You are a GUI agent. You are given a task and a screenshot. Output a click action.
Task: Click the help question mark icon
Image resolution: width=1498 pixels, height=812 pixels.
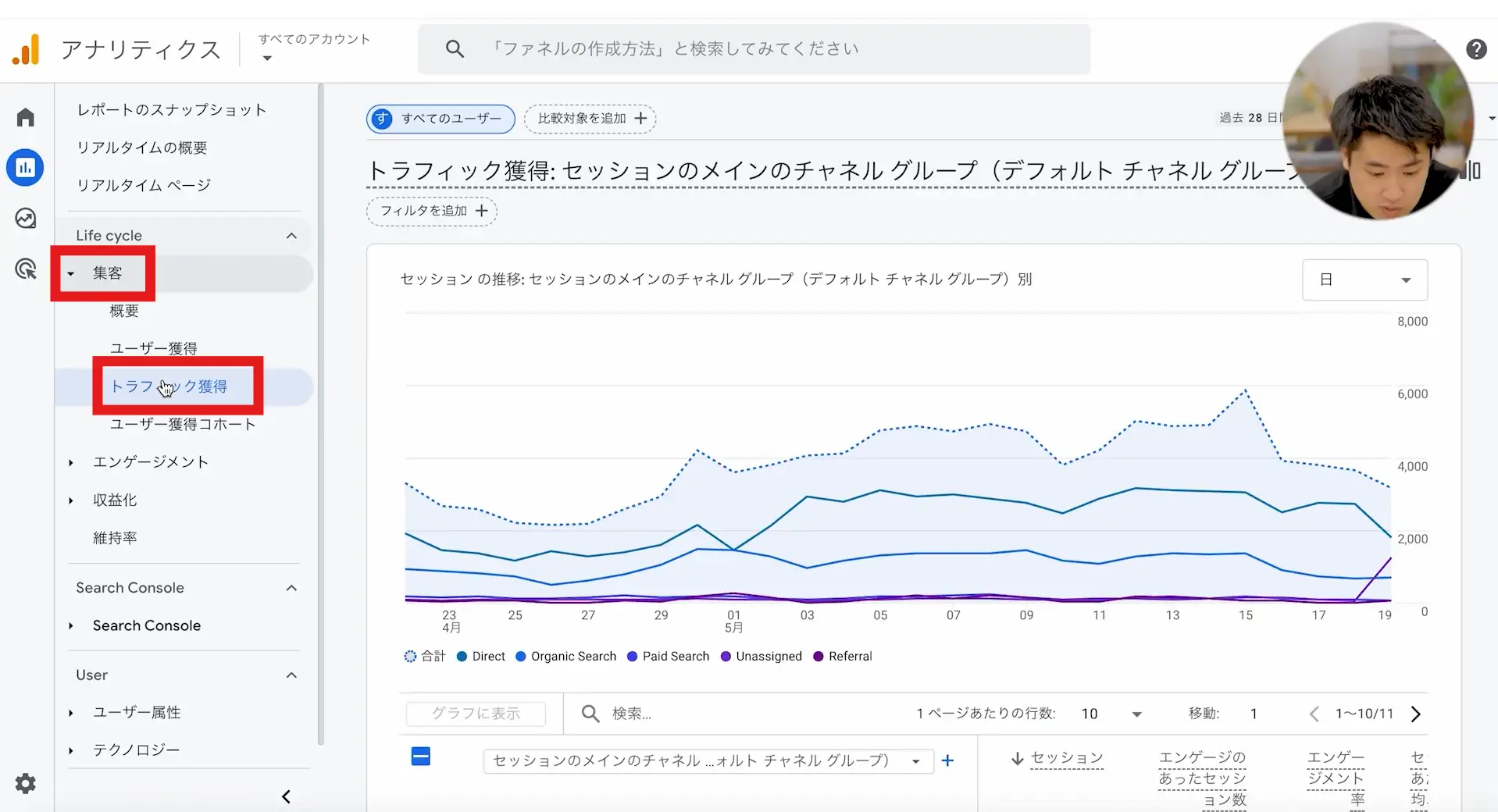pyautogui.click(x=1475, y=49)
